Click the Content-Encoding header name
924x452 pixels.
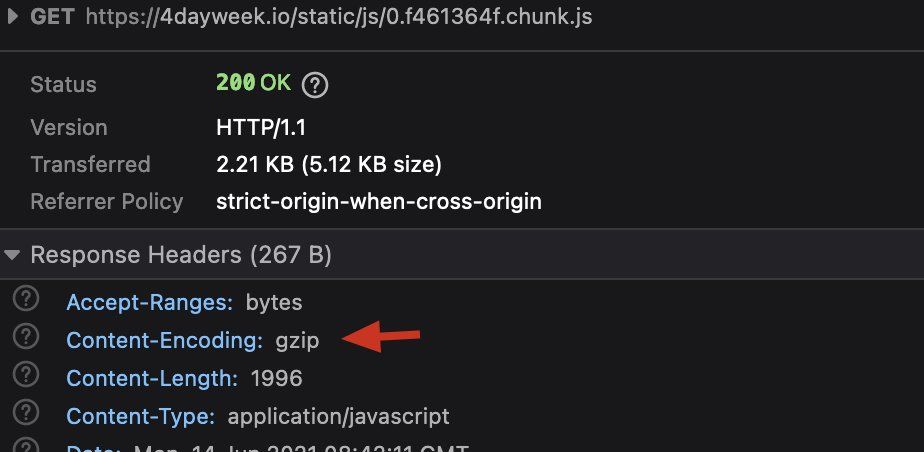tap(164, 340)
